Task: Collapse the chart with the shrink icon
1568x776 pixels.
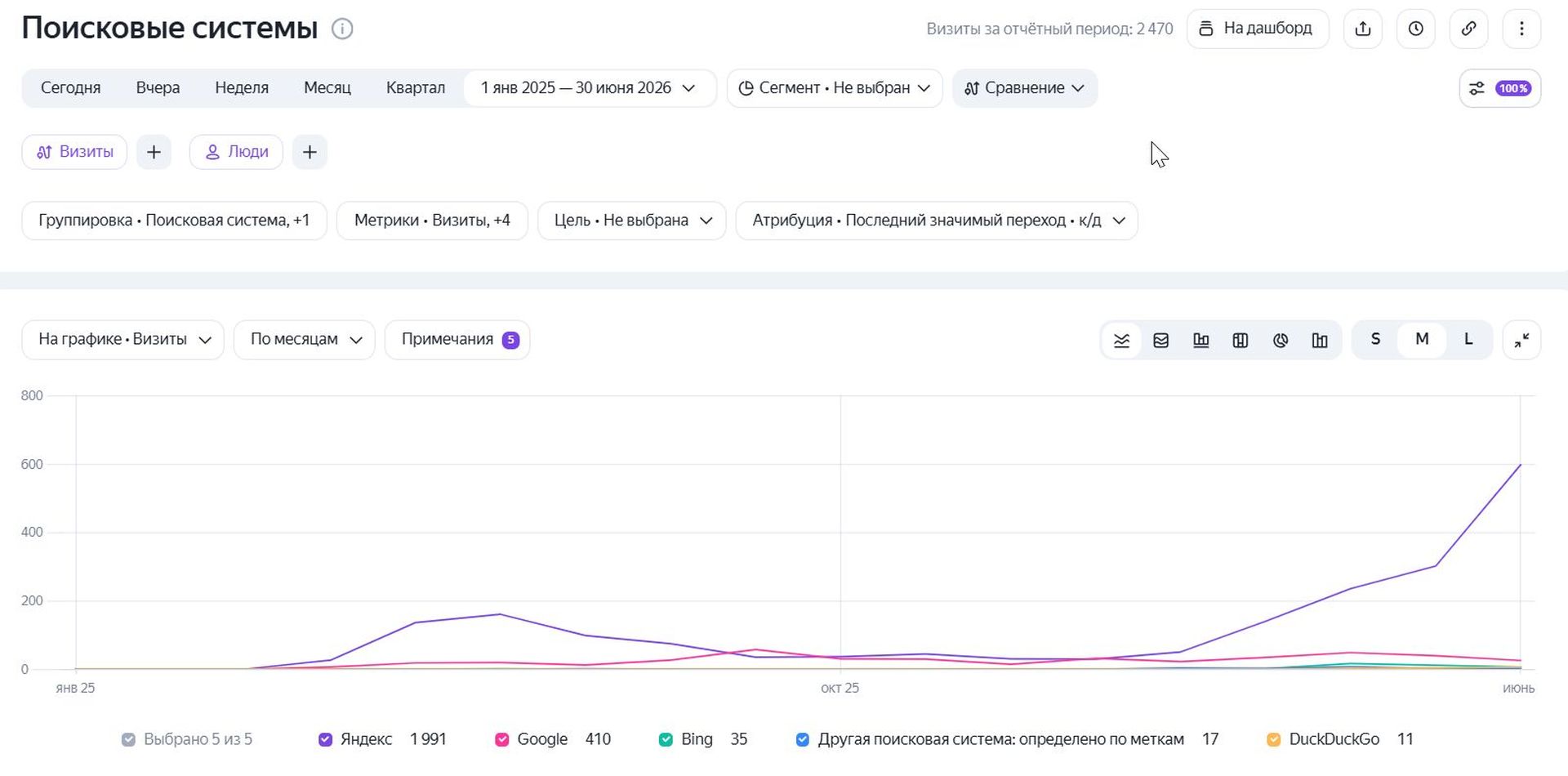Action: coord(1521,340)
